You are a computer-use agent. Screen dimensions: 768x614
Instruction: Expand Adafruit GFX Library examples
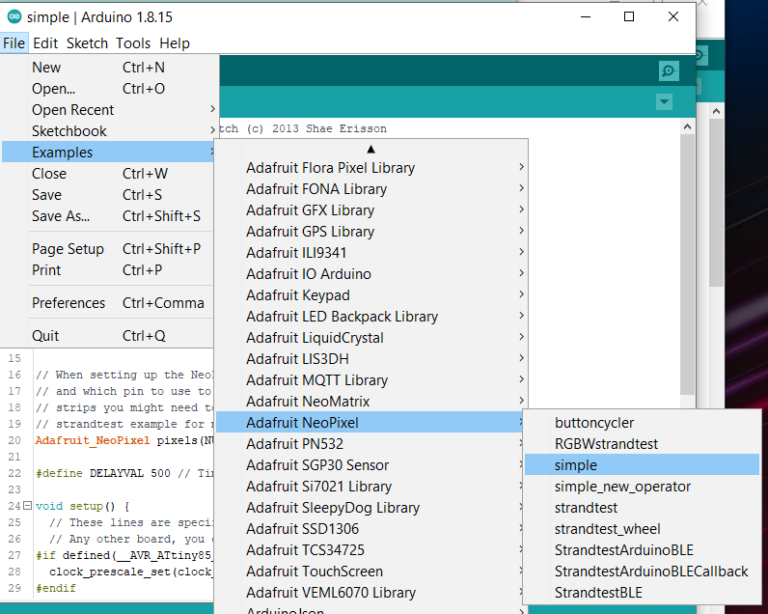[x=371, y=210]
